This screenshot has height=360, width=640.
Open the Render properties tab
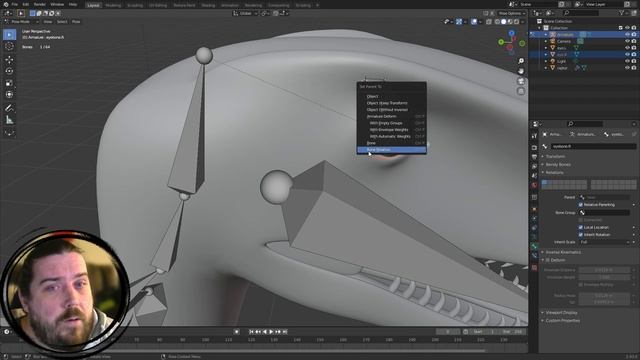click(534, 147)
